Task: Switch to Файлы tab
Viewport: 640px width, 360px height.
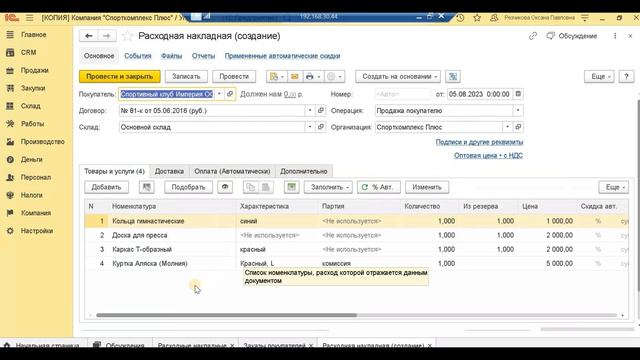Action: click(x=171, y=56)
